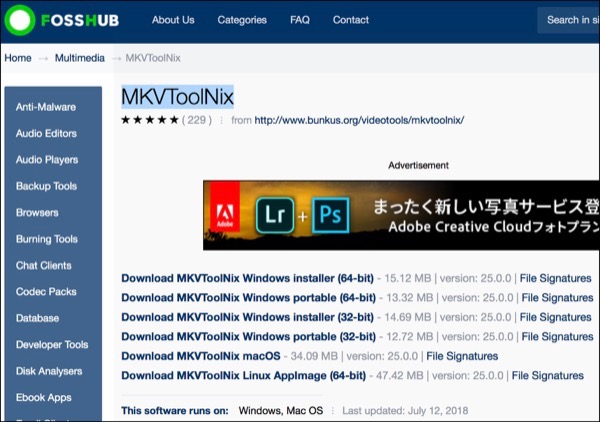
Task: Open the bunkus.org mkvtoolnix link
Action: click(359, 120)
